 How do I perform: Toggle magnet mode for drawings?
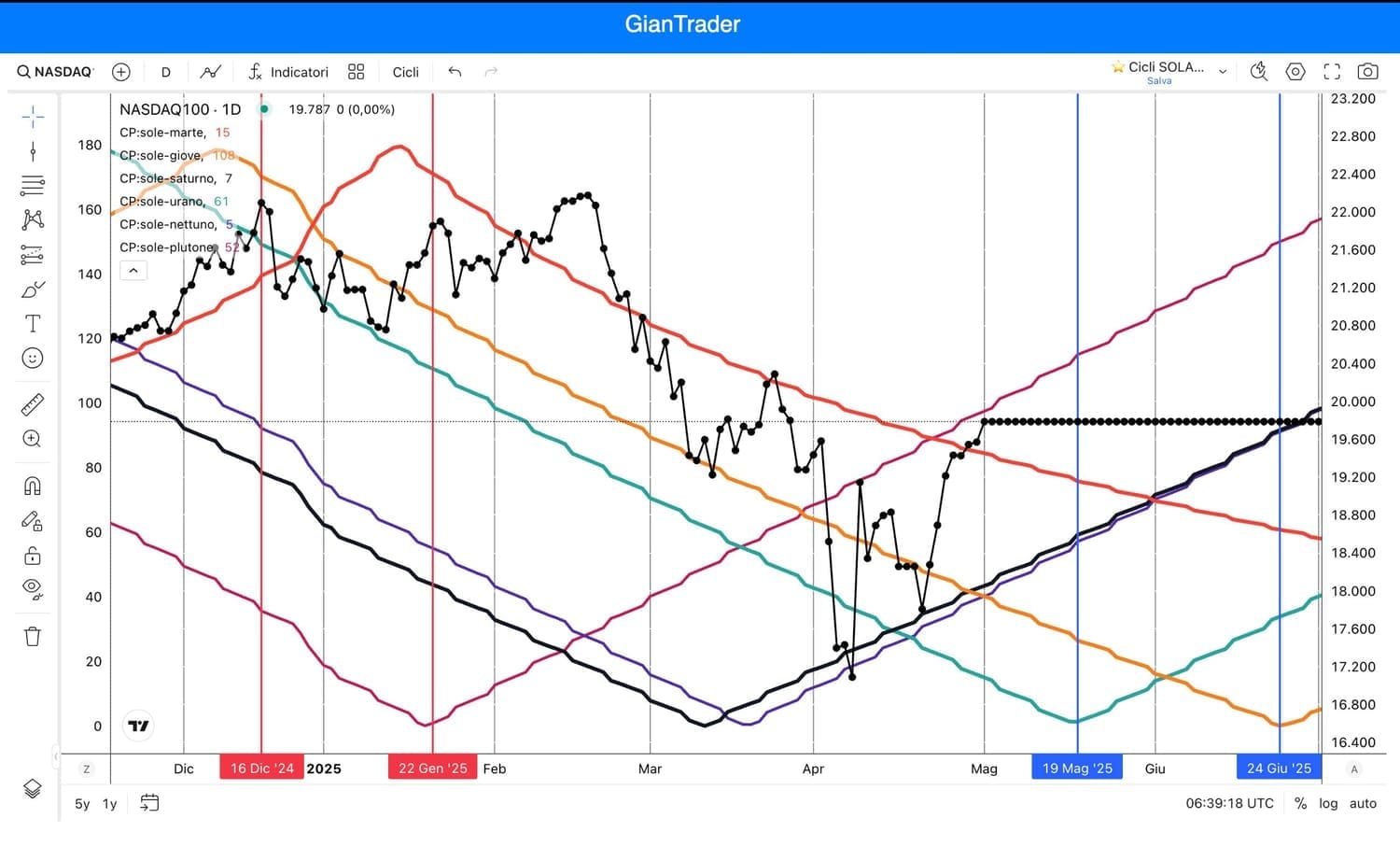click(x=33, y=486)
